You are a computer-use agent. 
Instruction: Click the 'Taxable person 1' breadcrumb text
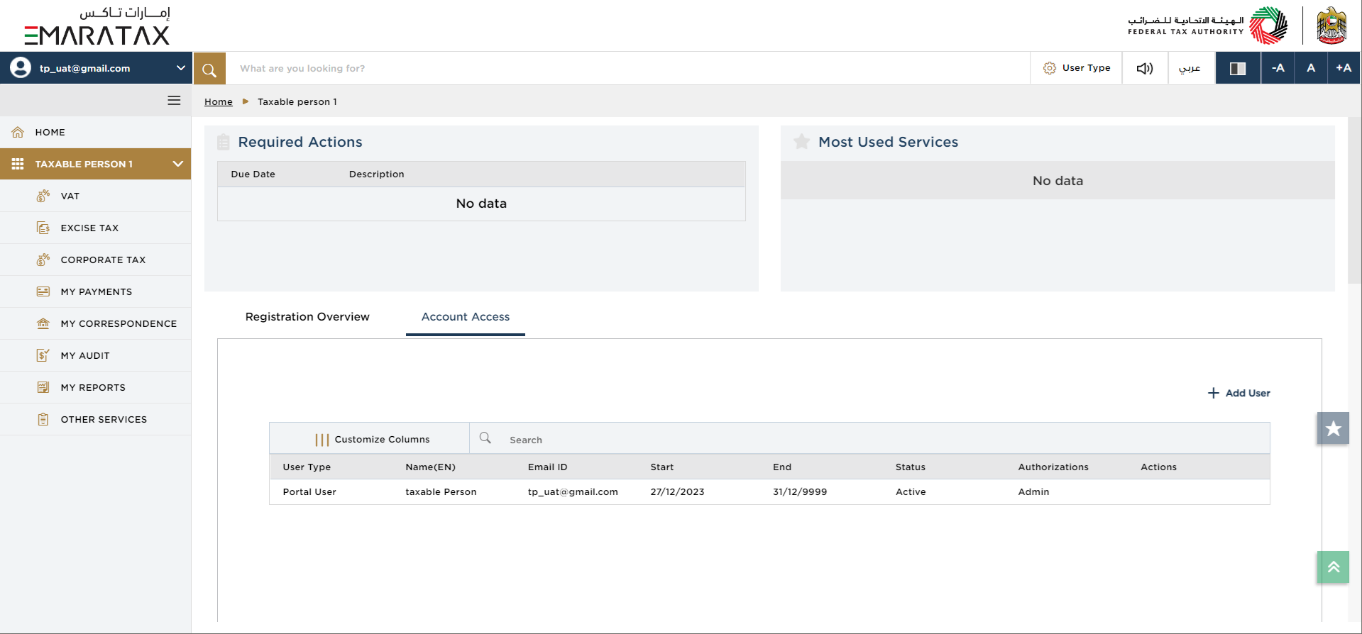pos(297,102)
